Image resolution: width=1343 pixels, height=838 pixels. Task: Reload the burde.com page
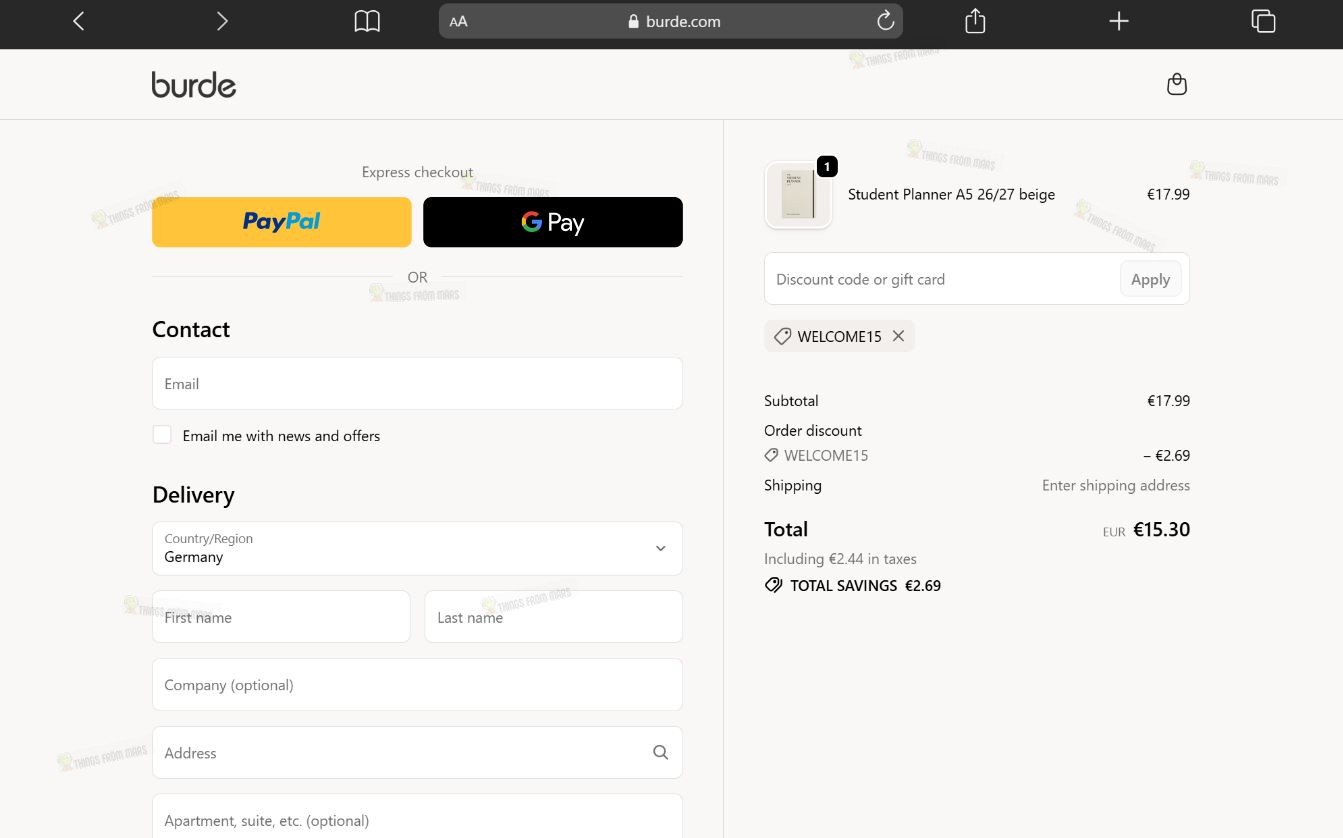click(885, 21)
